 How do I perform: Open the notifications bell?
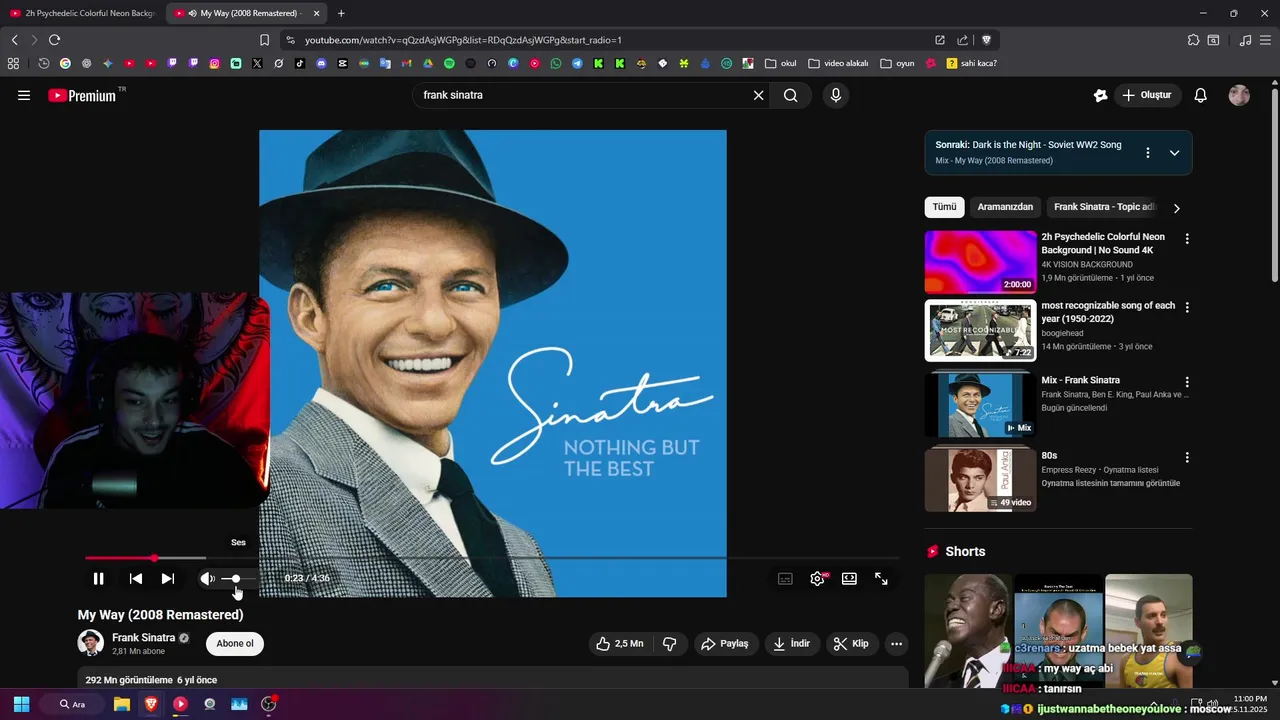pyautogui.click(x=1201, y=95)
